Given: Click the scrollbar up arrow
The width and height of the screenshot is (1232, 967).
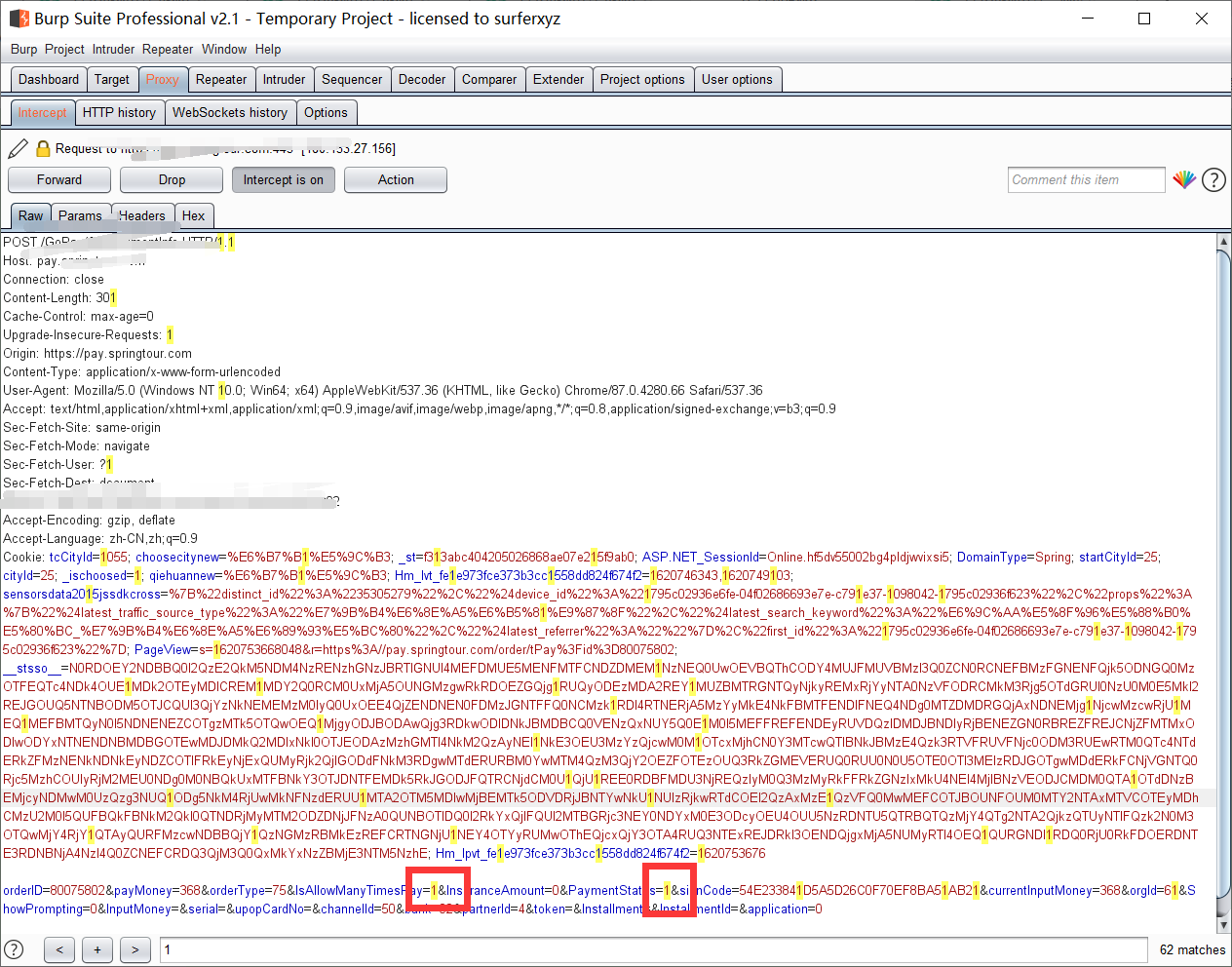Looking at the screenshot, I should tap(1224, 241).
